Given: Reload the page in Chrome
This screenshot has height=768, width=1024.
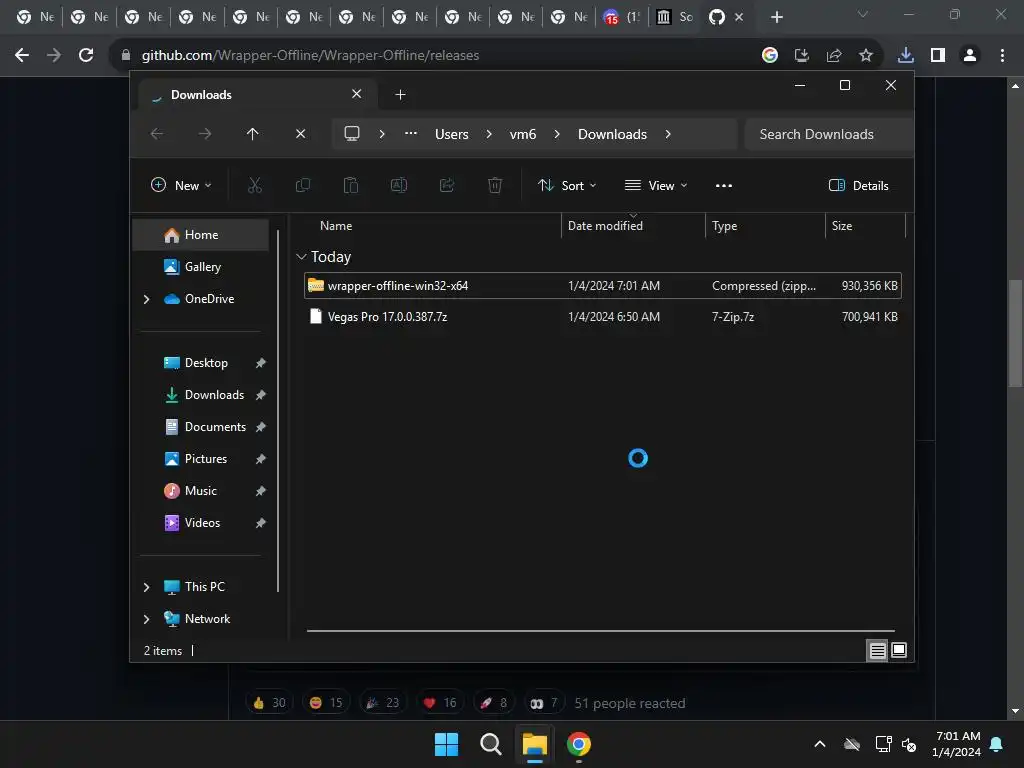Looking at the screenshot, I should [x=86, y=55].
